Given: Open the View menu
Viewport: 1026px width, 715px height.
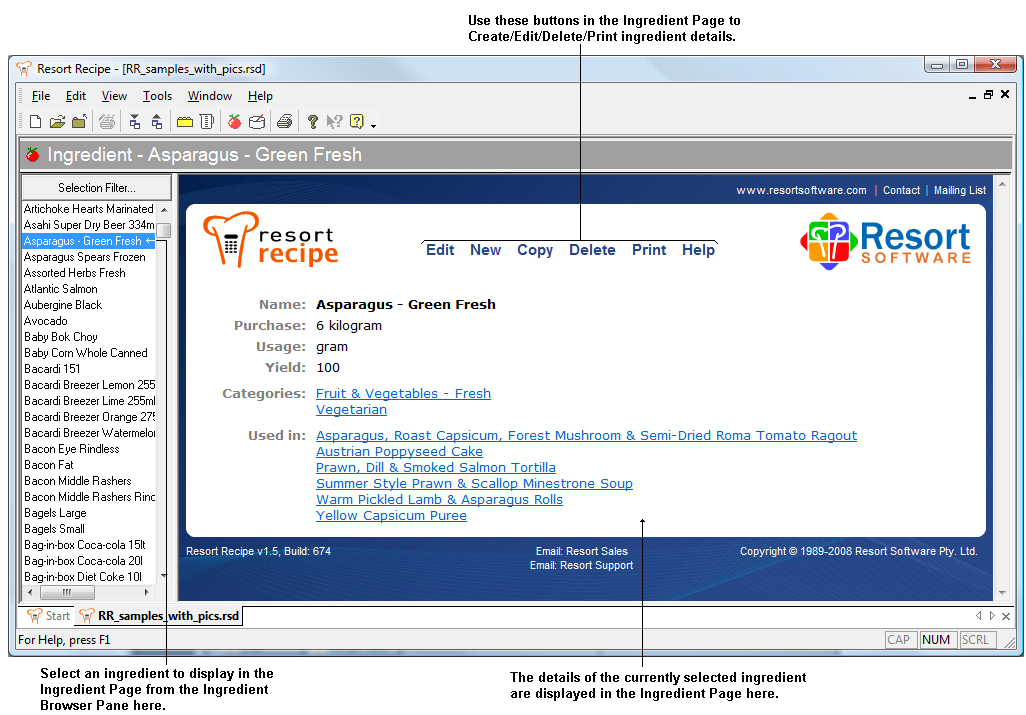Looking at the screenshot, I should (x=114, y=96).
